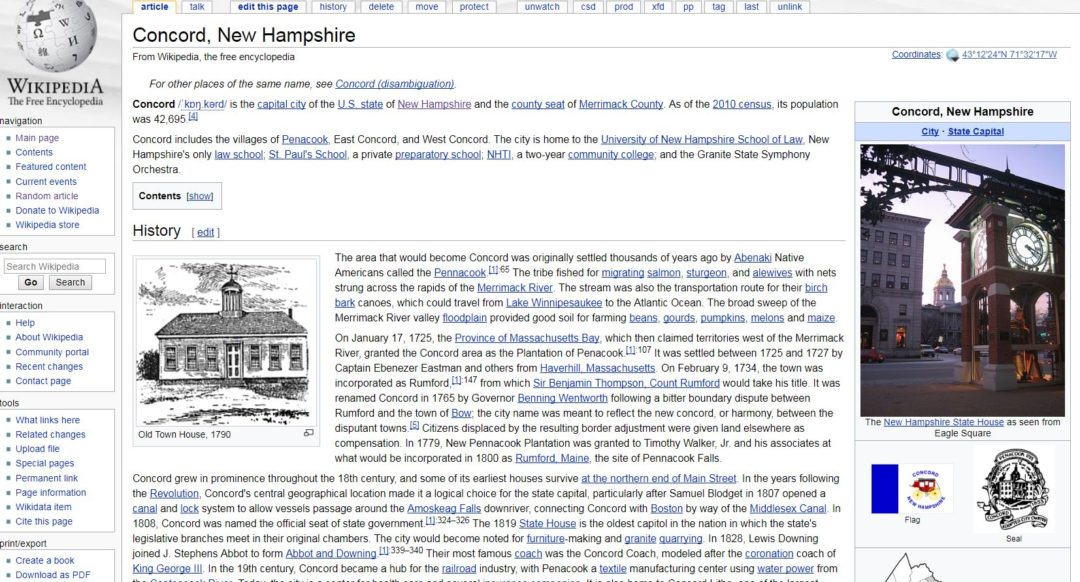Select the move tab
The height and width of the screenshot is (582, 1080).
(x=426, y=7)
